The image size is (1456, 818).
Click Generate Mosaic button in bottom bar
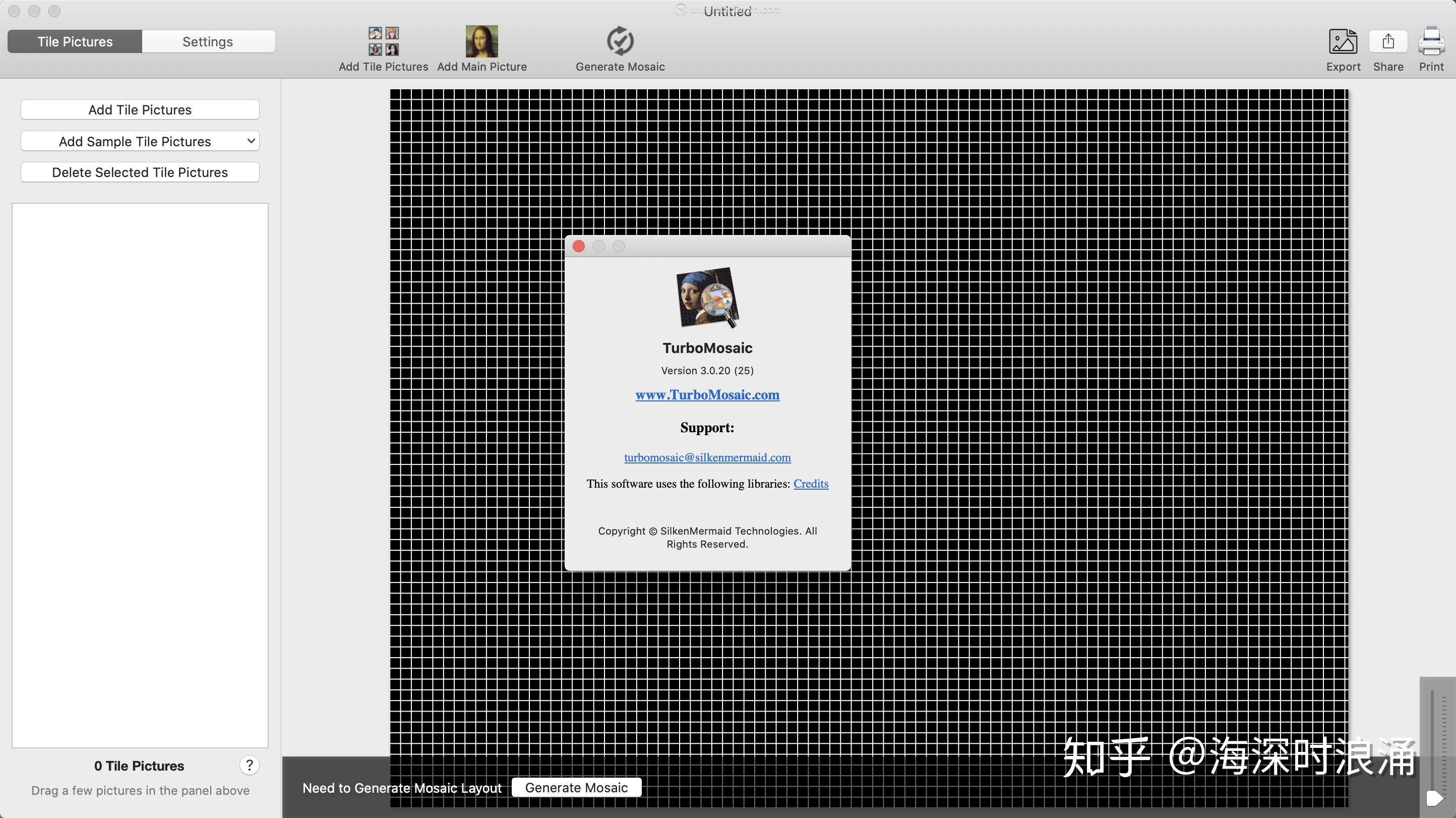pyautogui.click(x=577, y=787)
